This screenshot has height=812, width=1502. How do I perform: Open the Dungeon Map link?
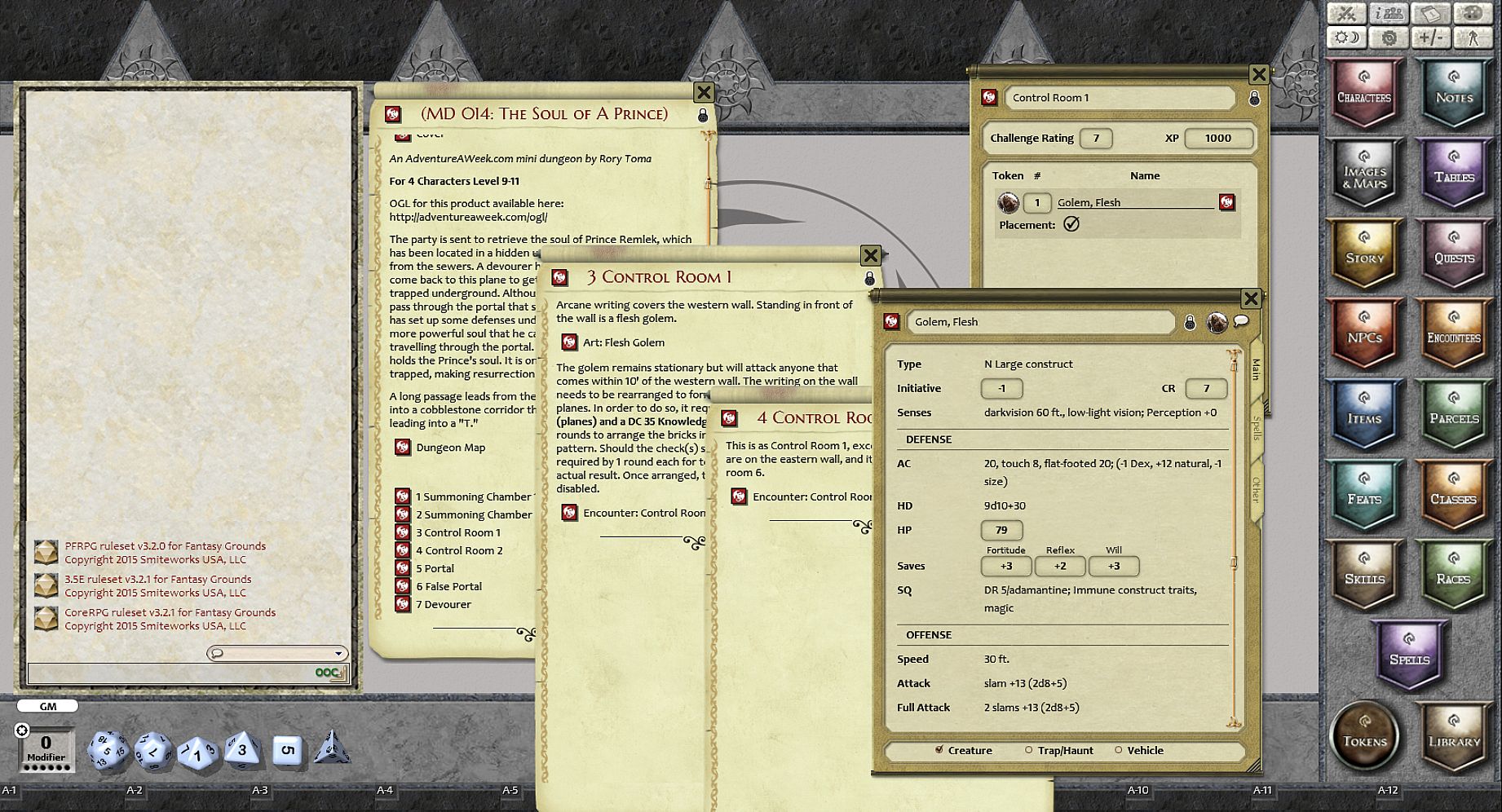pos(402,448)
